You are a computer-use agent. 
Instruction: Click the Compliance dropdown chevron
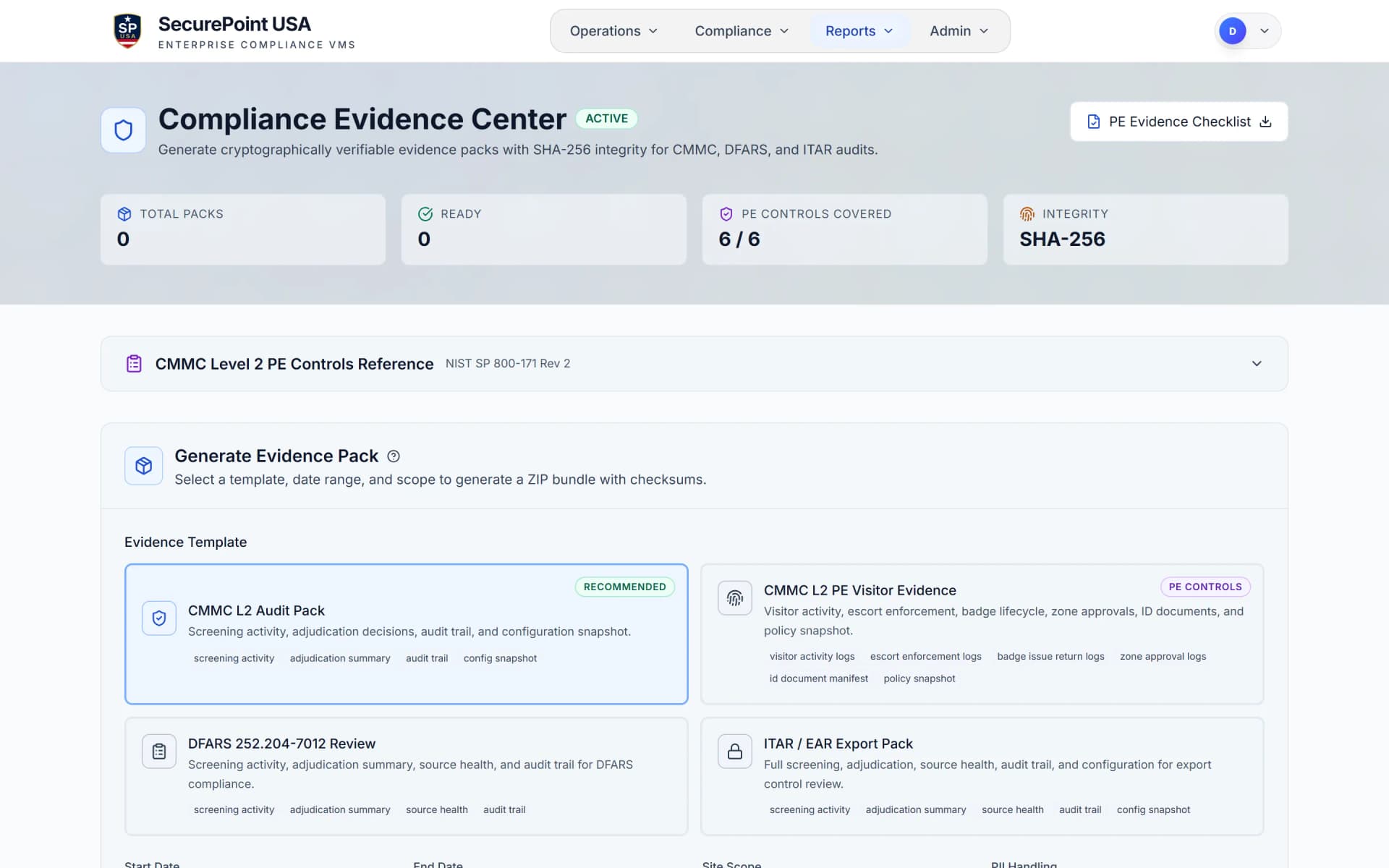point(784,31)
